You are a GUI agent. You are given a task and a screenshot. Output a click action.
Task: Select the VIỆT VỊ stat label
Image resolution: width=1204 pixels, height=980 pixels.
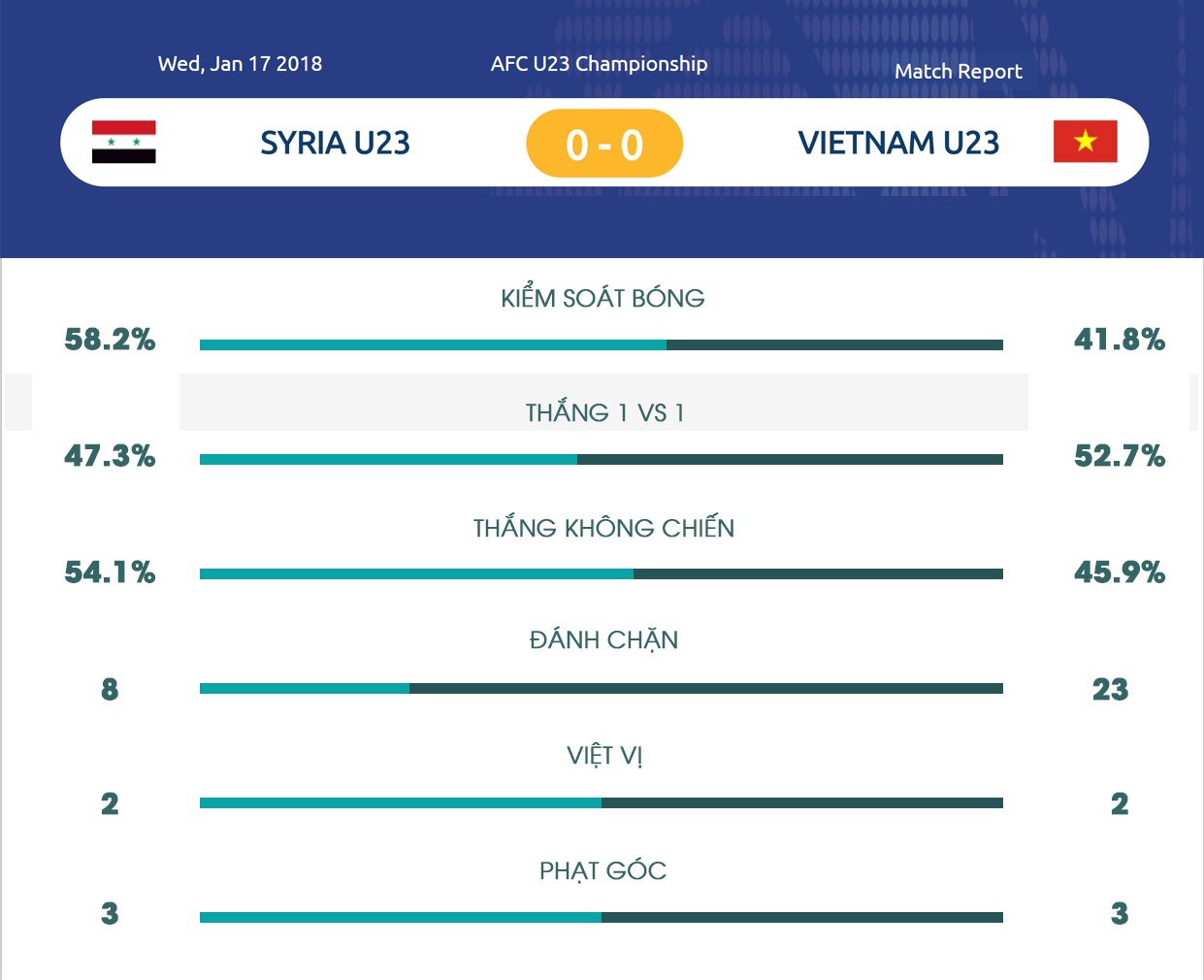(x=604, y=755)
